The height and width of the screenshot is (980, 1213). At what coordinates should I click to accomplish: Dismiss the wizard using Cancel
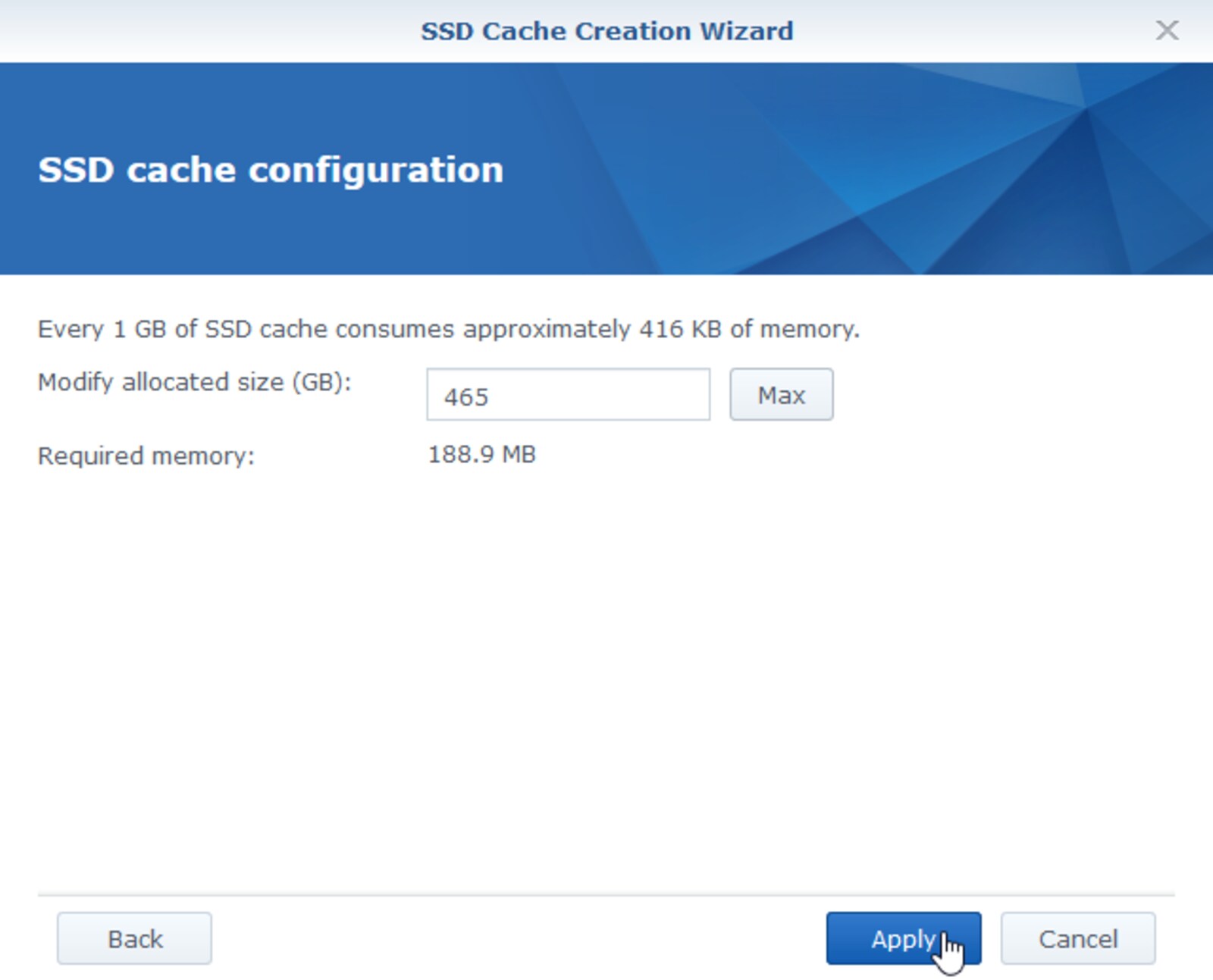1078,938
